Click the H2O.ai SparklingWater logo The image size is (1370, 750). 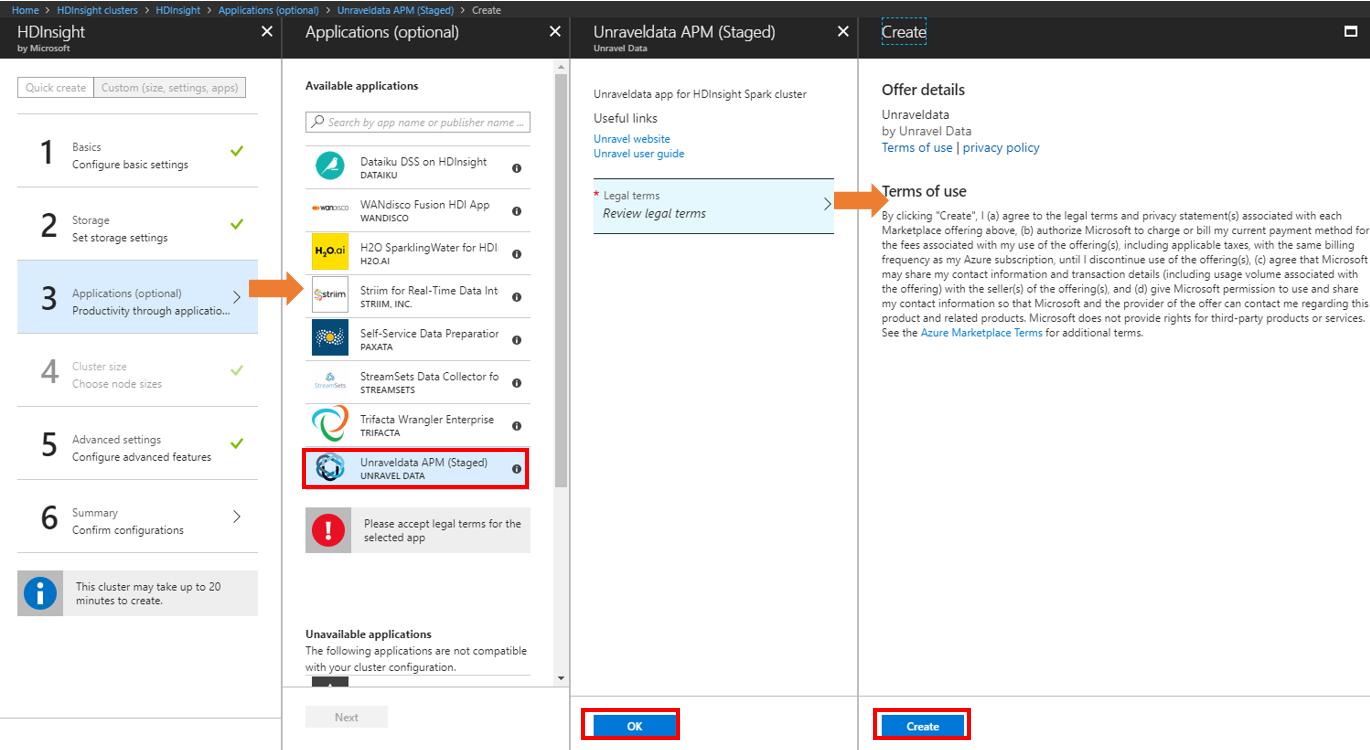tap(330, 251)
